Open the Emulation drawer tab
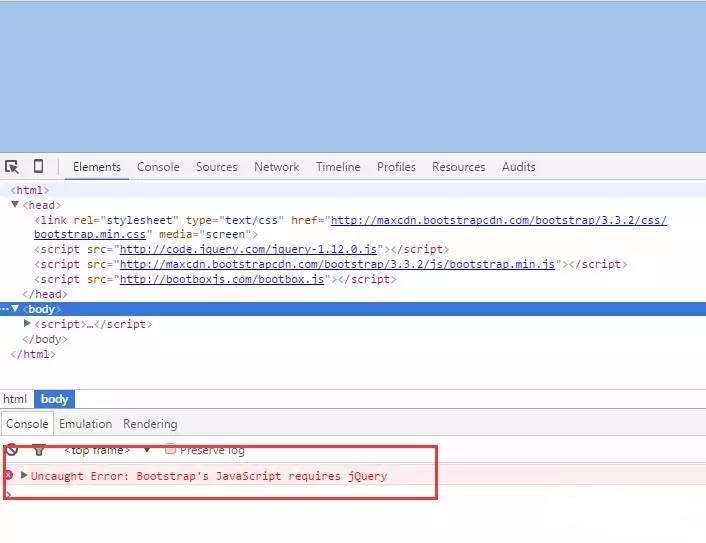This screenshot has height=543, width=706. [85, 424]
